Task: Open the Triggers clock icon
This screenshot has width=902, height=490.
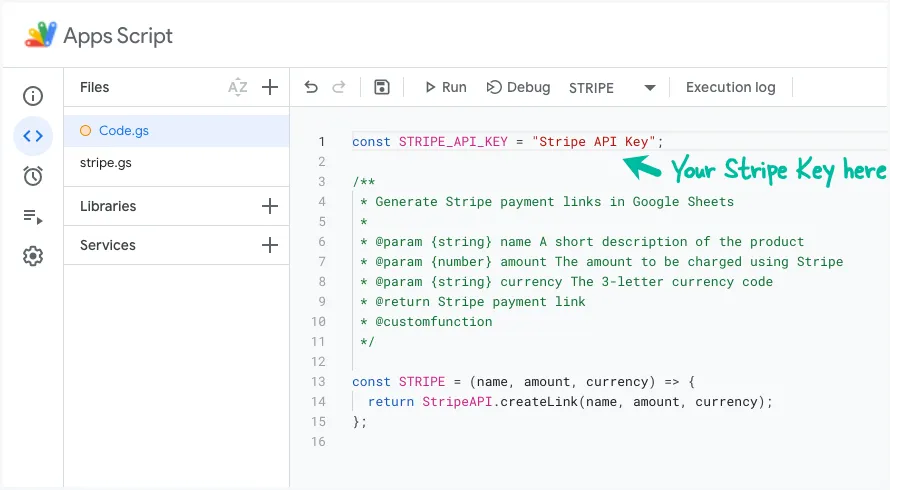Action: (x=33, y=176)
